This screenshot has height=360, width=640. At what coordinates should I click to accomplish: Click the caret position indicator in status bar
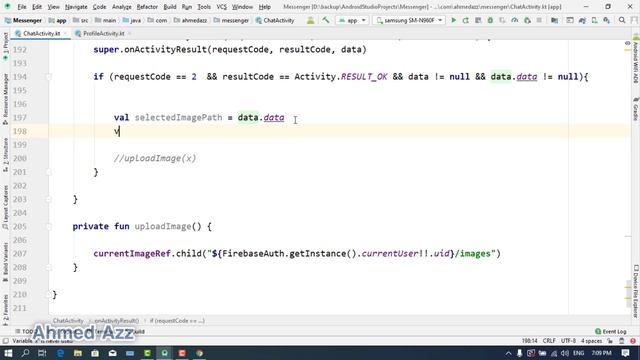click(529, 341)
